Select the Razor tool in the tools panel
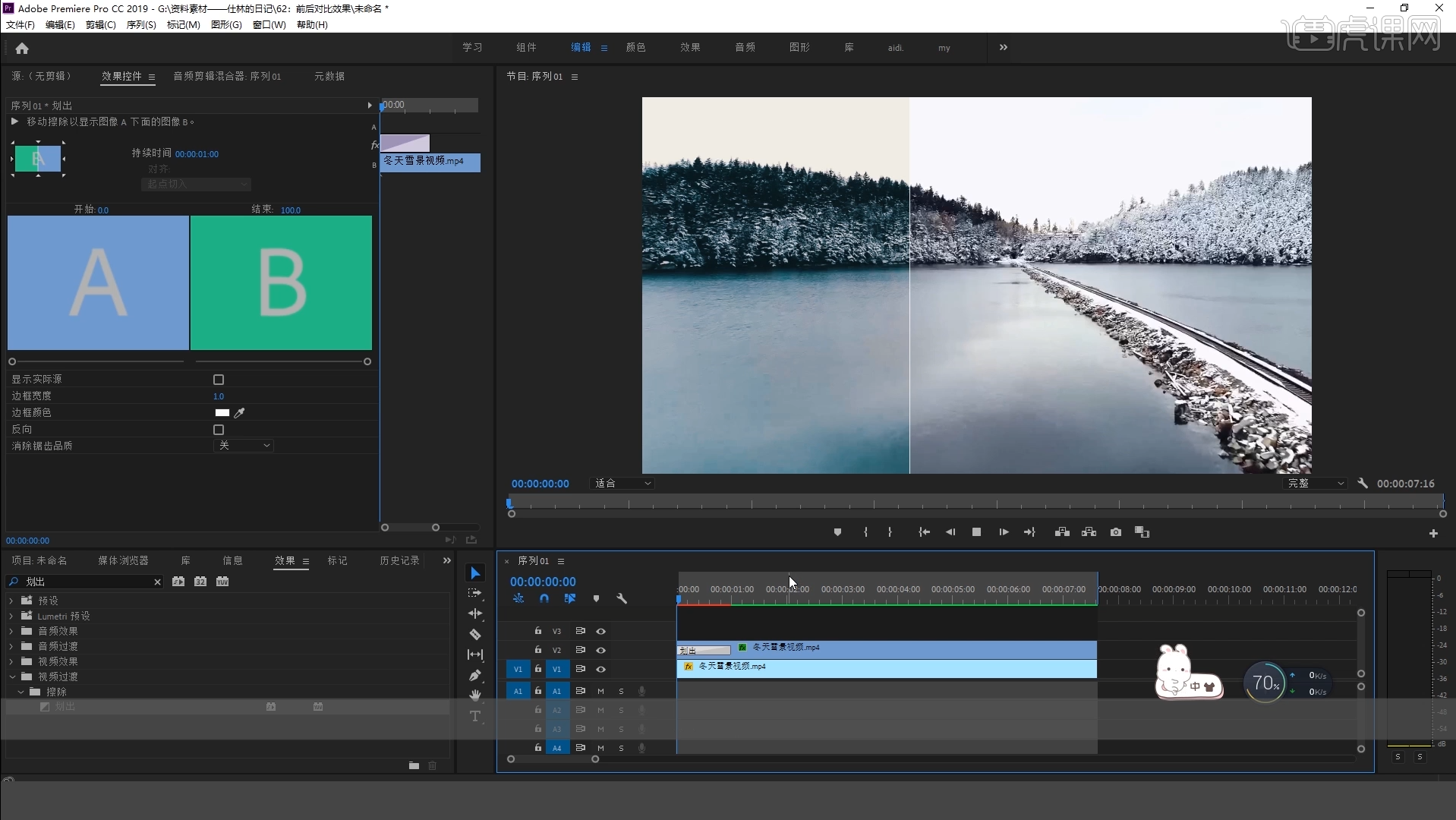 (x=475, y=634)
